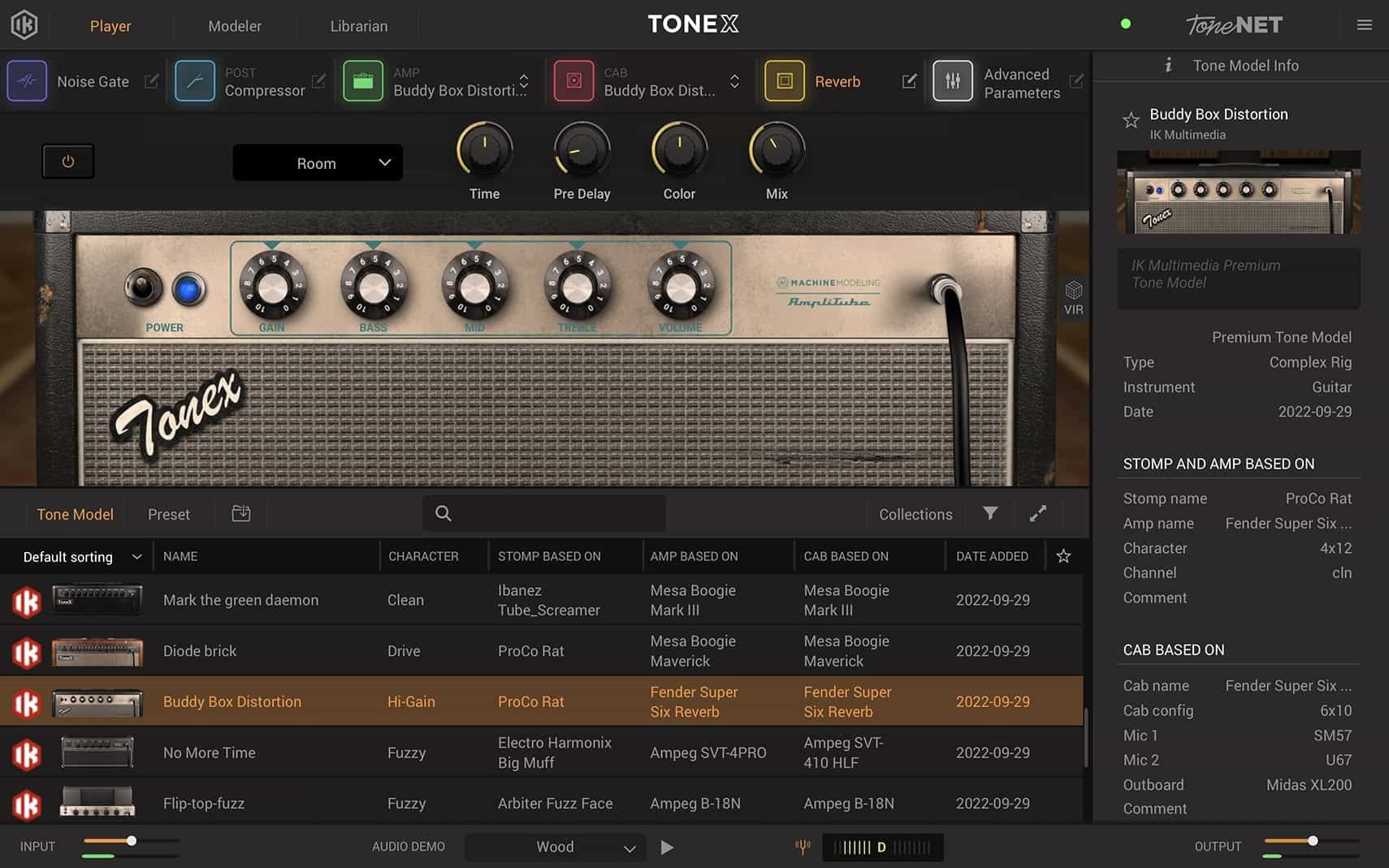Click the tone model search field
The height and width of the screenshot is (868, 1389).
tap(544, 513)
